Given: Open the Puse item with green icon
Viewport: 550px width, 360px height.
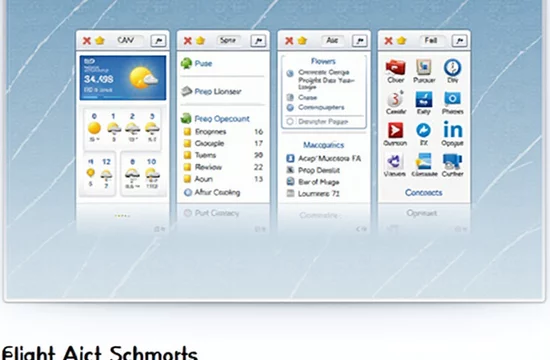Looking at the screenshot, I should coord(197,64).
